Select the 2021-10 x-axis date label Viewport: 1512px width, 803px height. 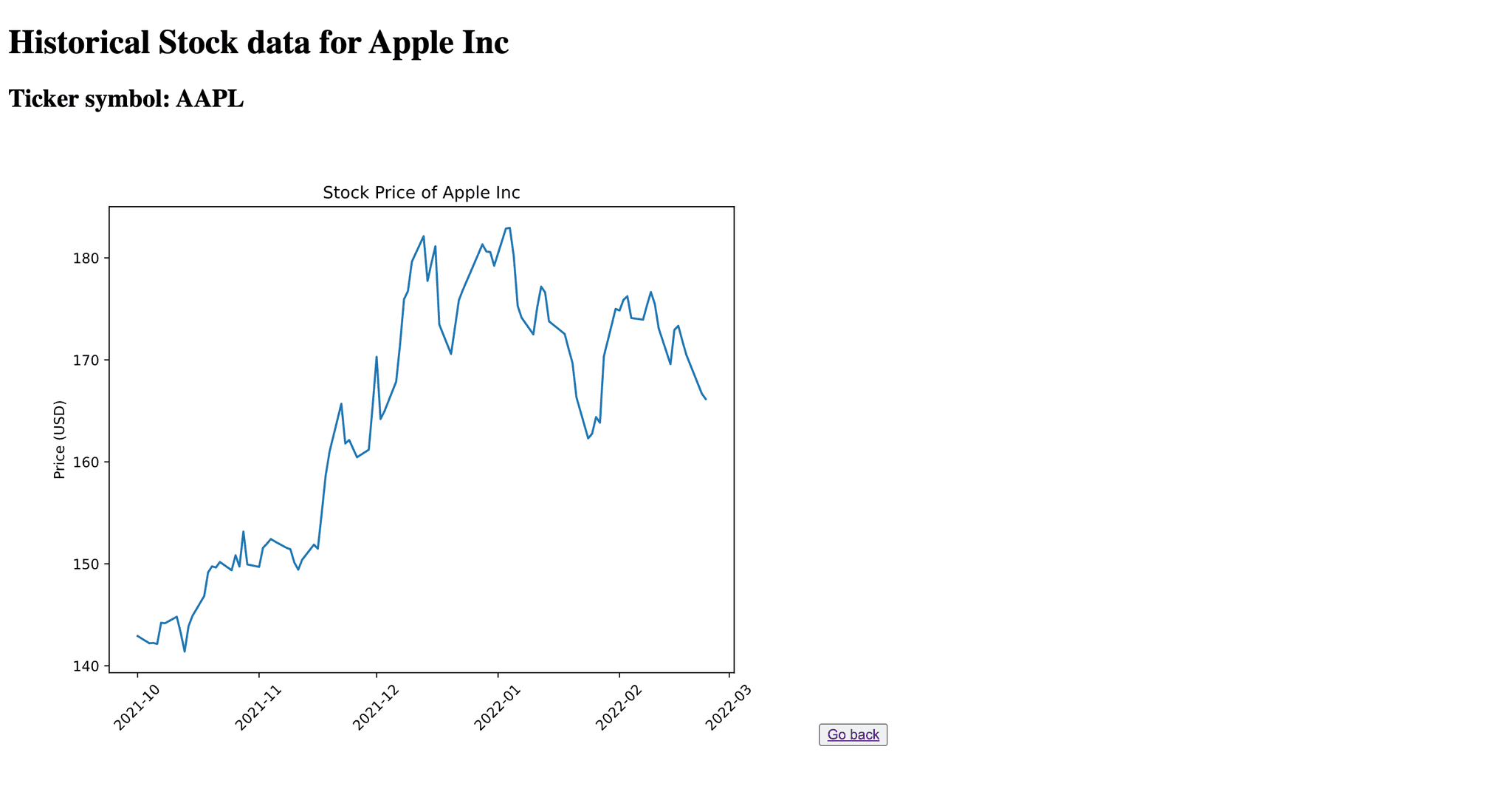point(137,708)
